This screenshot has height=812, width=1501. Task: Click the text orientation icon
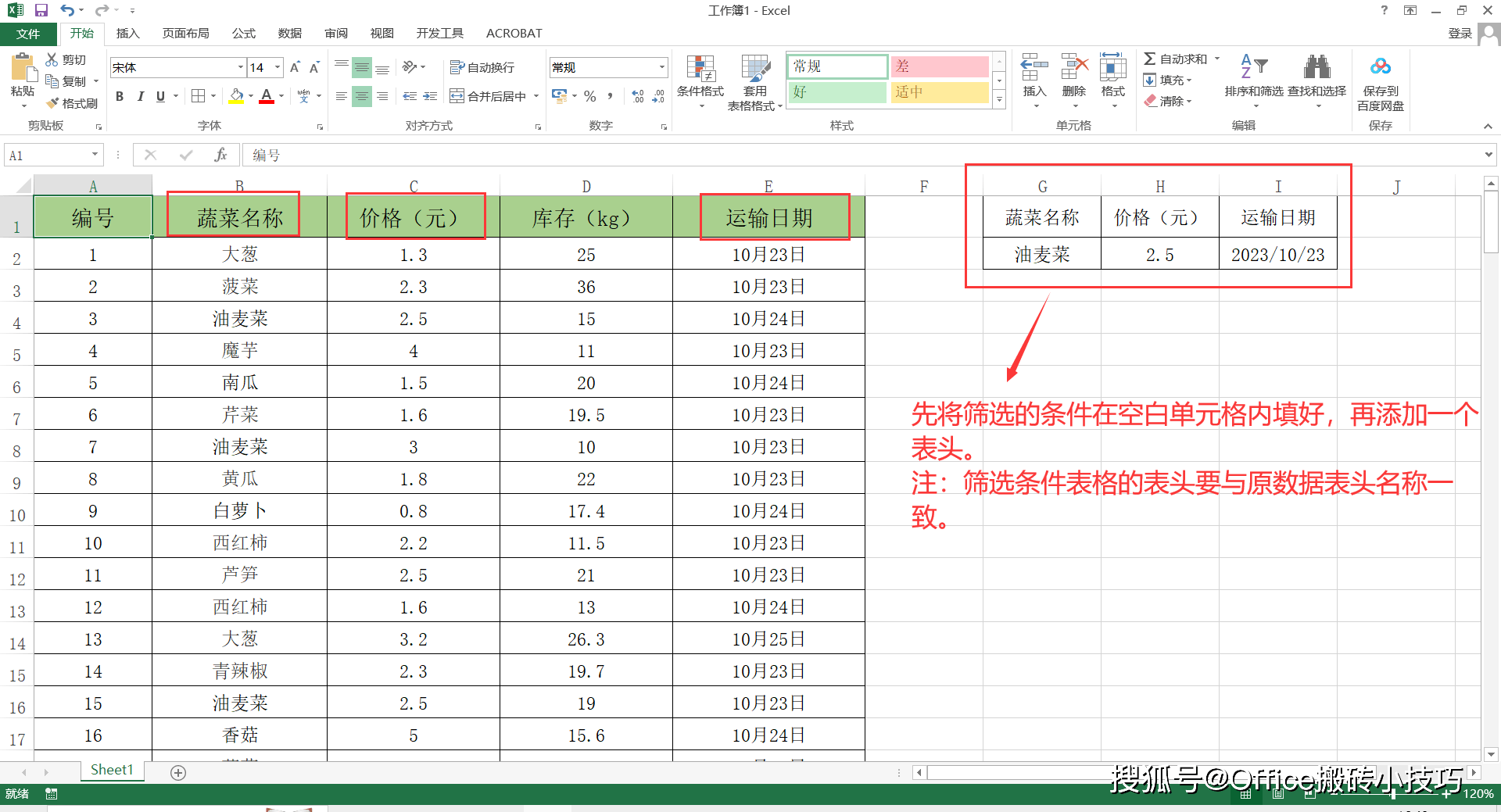tap(410, 67)
